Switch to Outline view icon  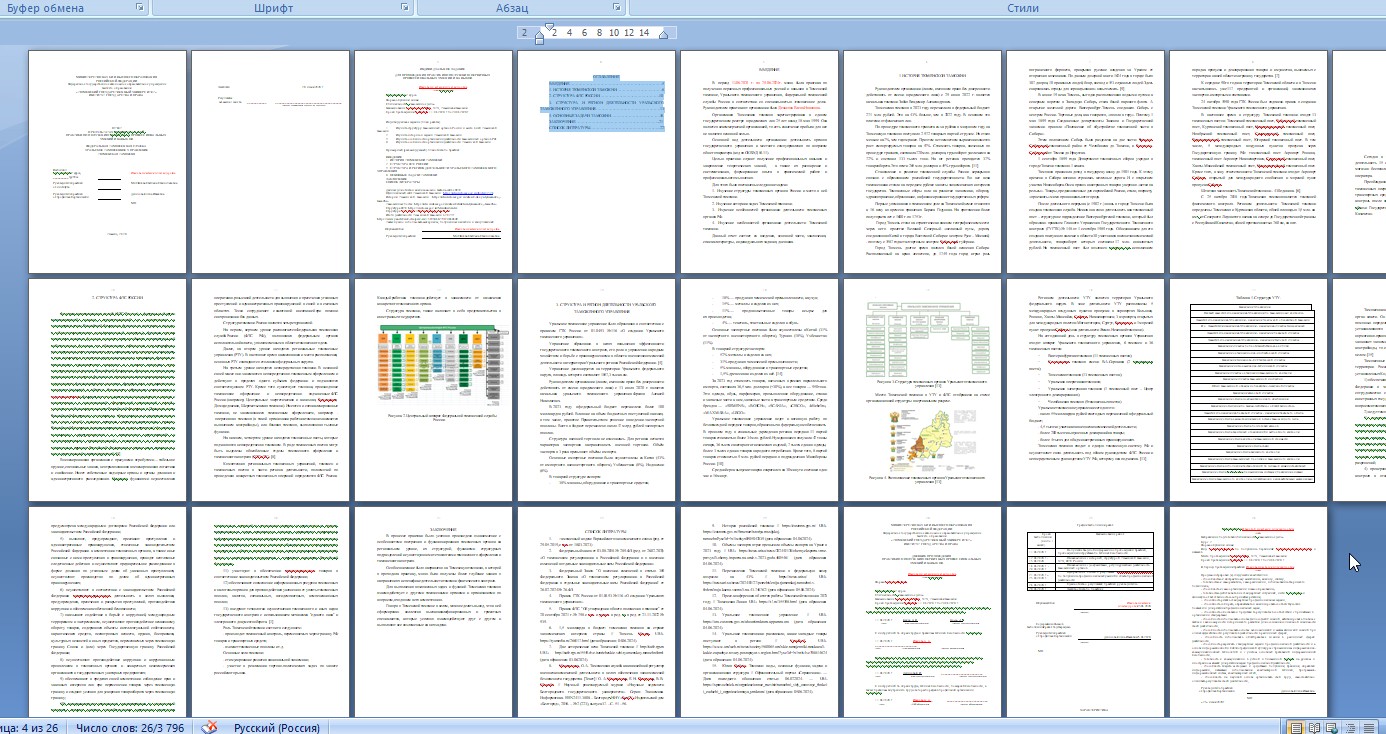(1350, 727)
